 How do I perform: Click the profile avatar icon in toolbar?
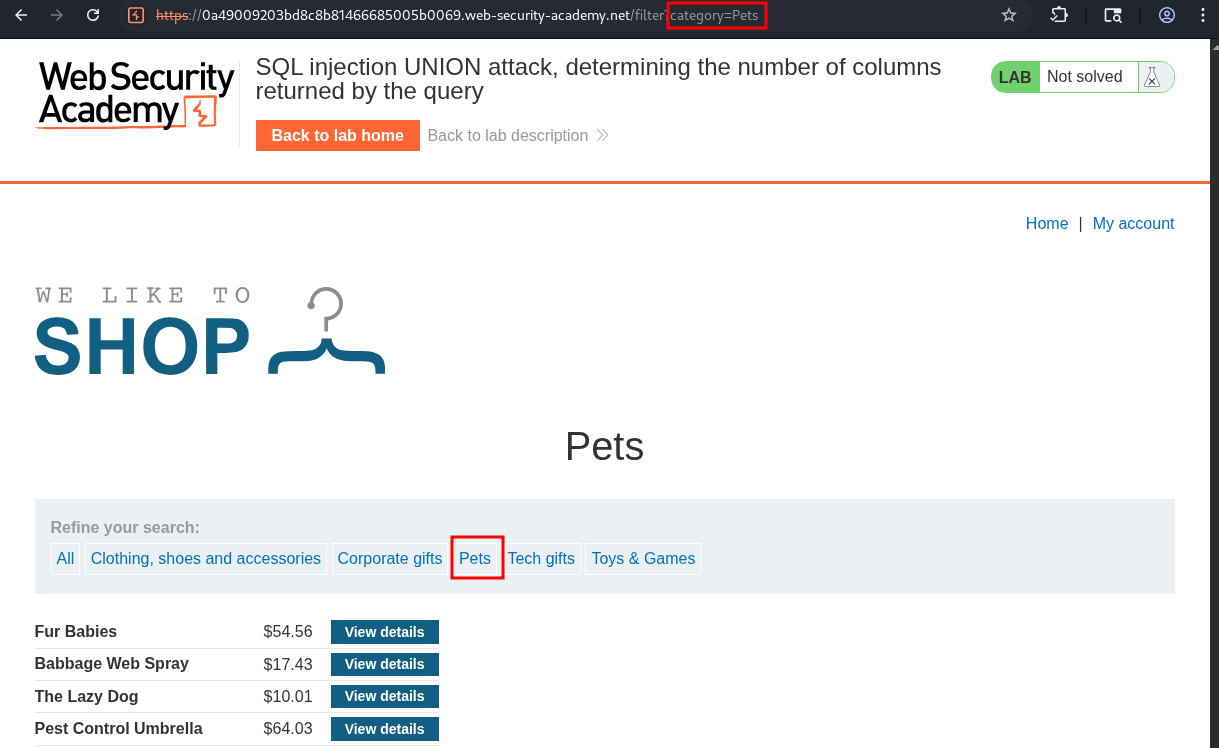click(x=1167, y=15)
